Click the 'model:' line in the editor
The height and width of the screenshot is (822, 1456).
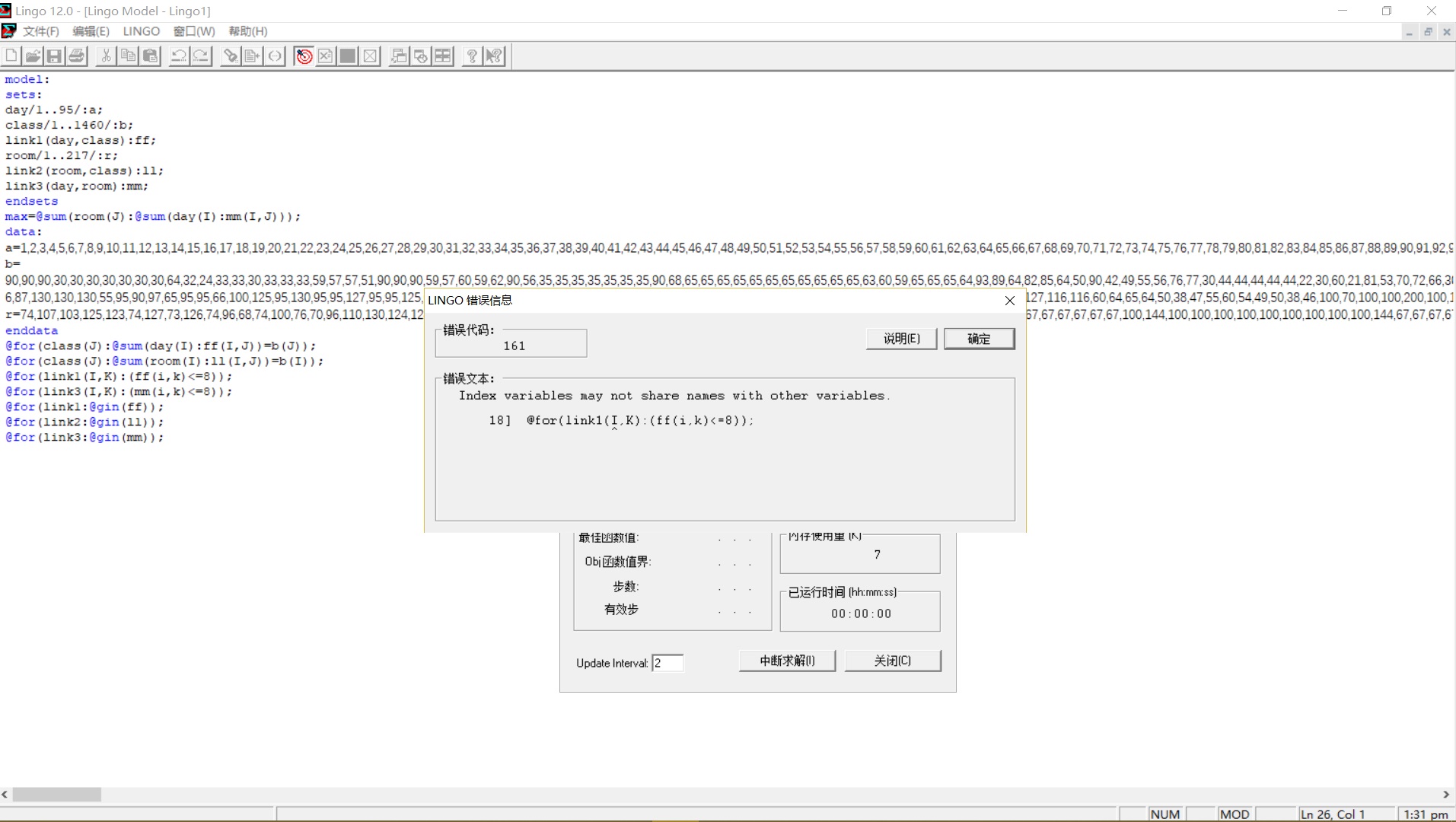27,79
